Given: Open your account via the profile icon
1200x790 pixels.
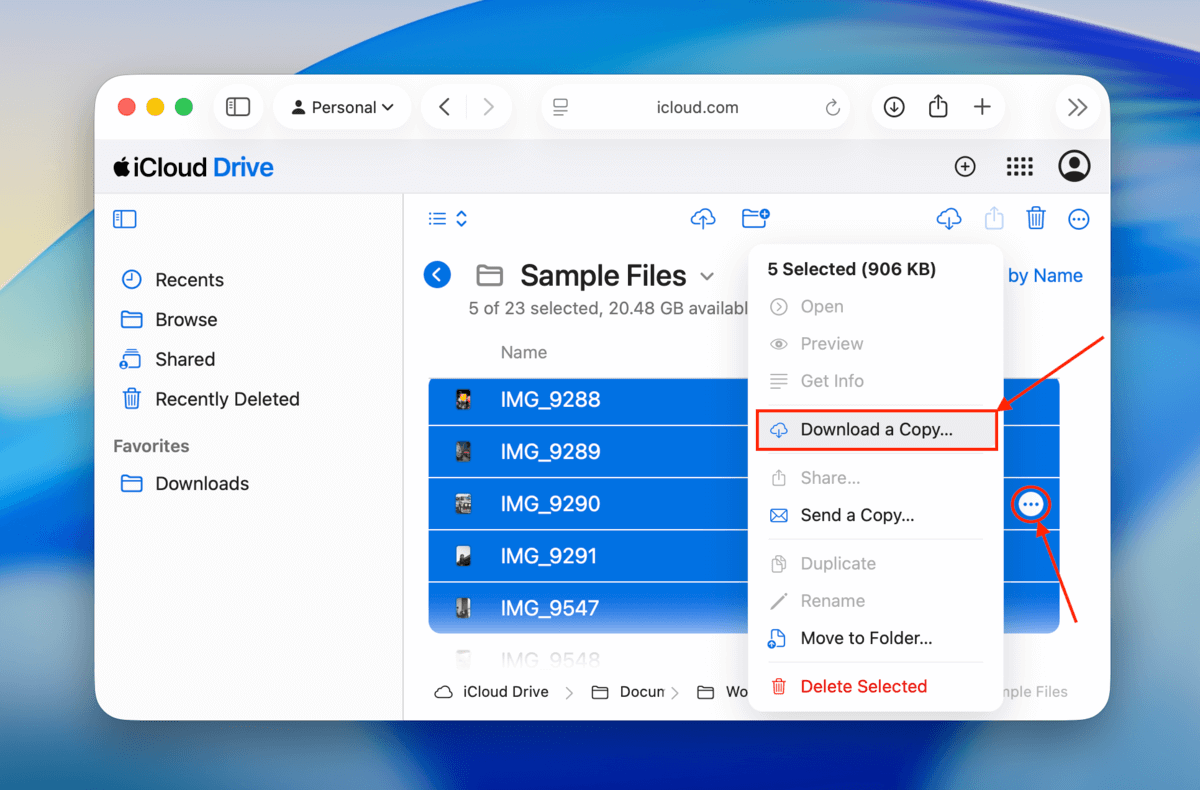Looking at the screenshot, I should [1074, 166].
